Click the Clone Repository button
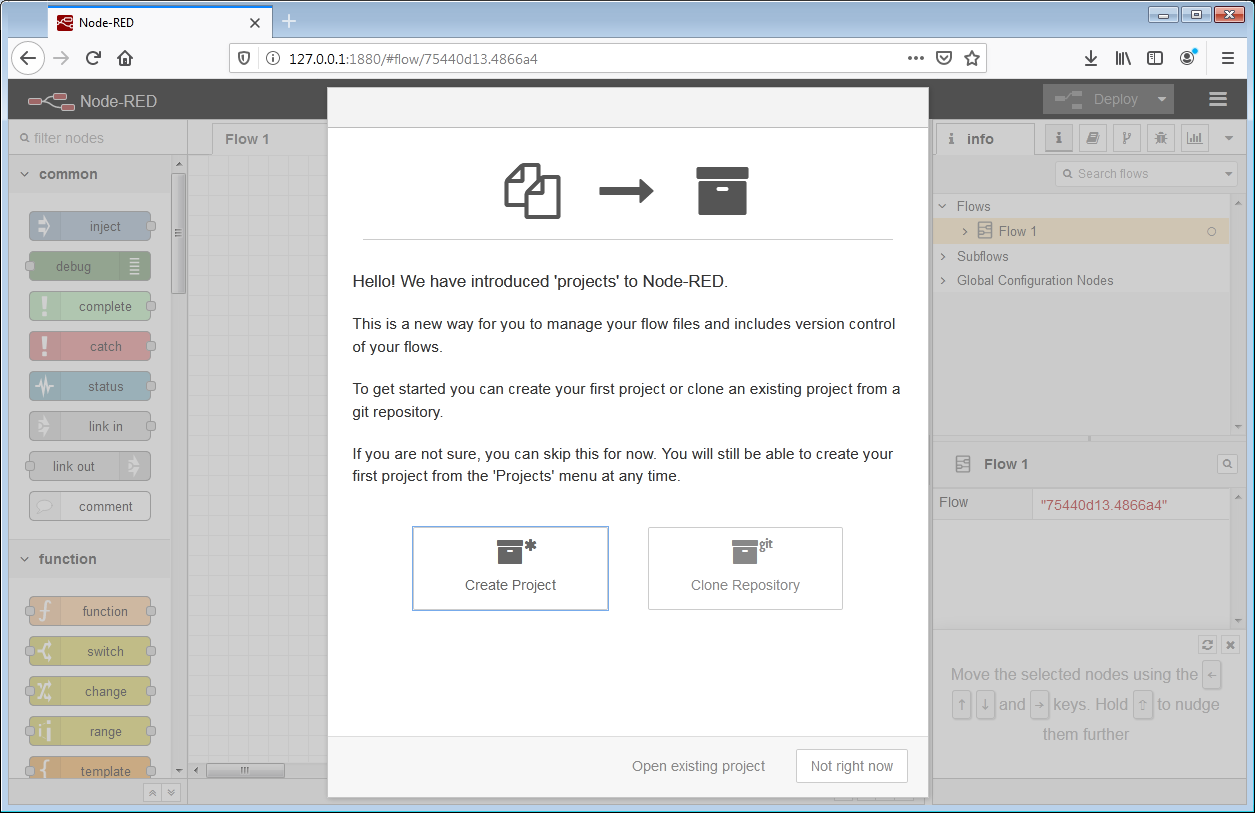Viewport: 1255px width, 813px height. [745, 568]
